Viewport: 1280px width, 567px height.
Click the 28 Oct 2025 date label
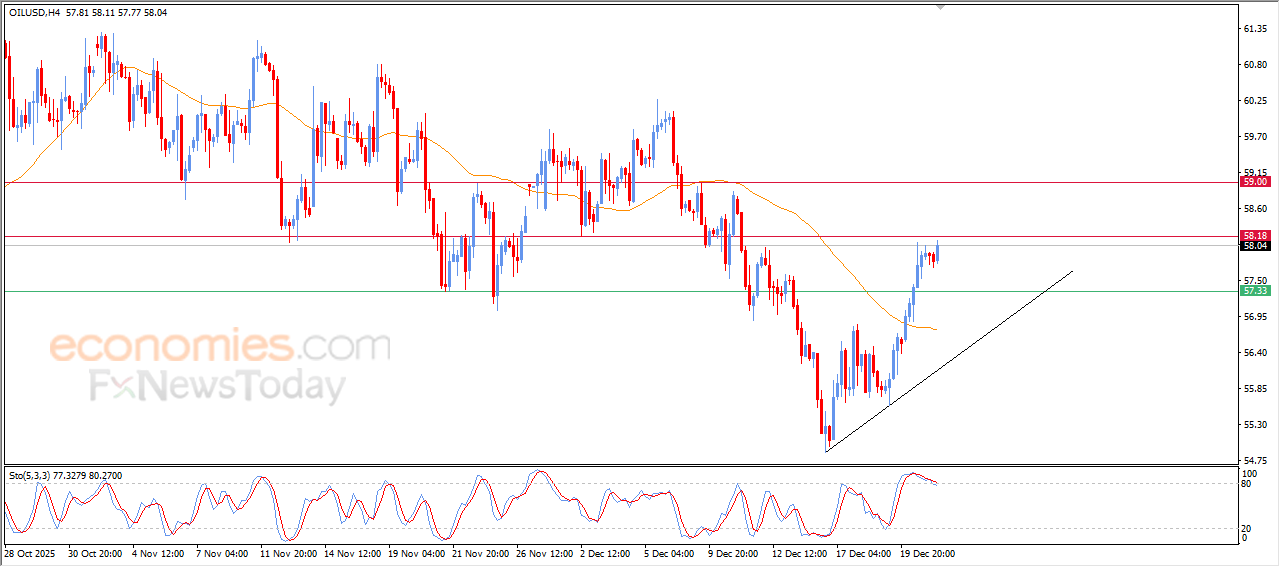pyautogui.click(x=29, y=552)
